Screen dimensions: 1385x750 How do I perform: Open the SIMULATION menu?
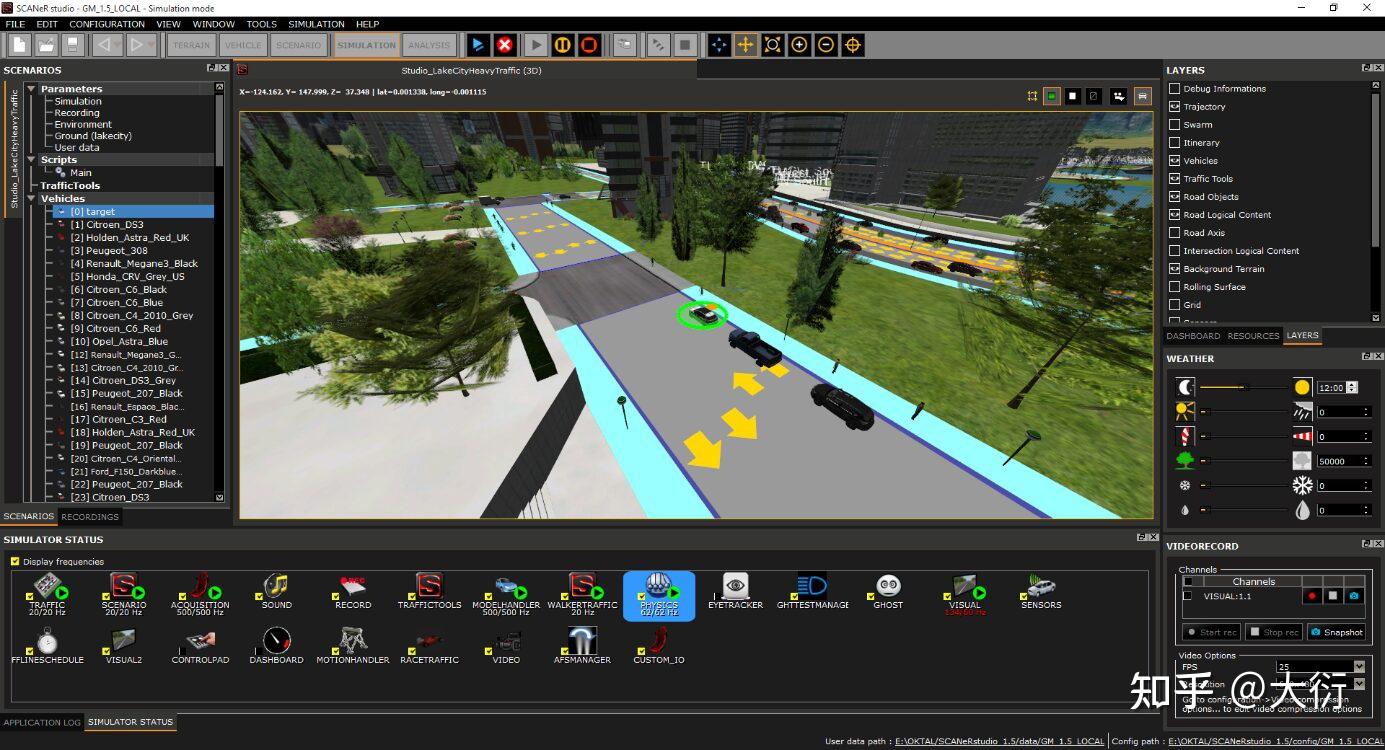(x=316, y=24)
